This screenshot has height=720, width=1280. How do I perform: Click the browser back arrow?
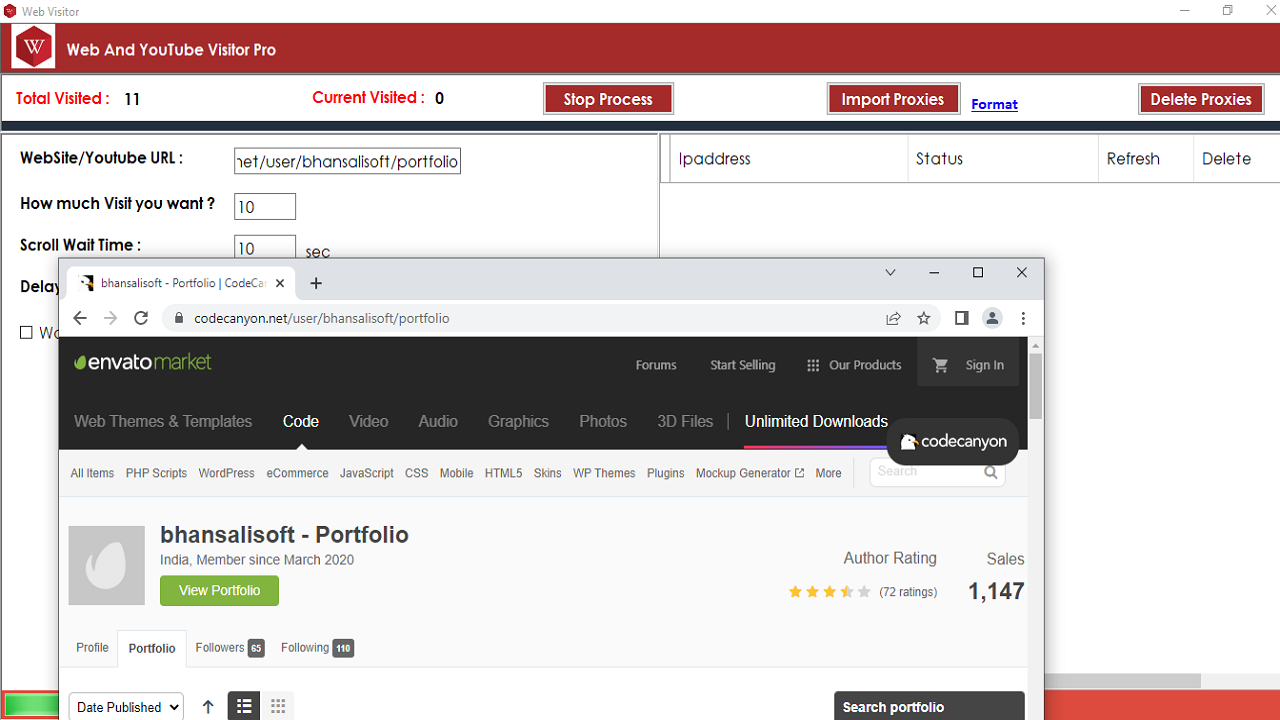[x=80, y=318]
